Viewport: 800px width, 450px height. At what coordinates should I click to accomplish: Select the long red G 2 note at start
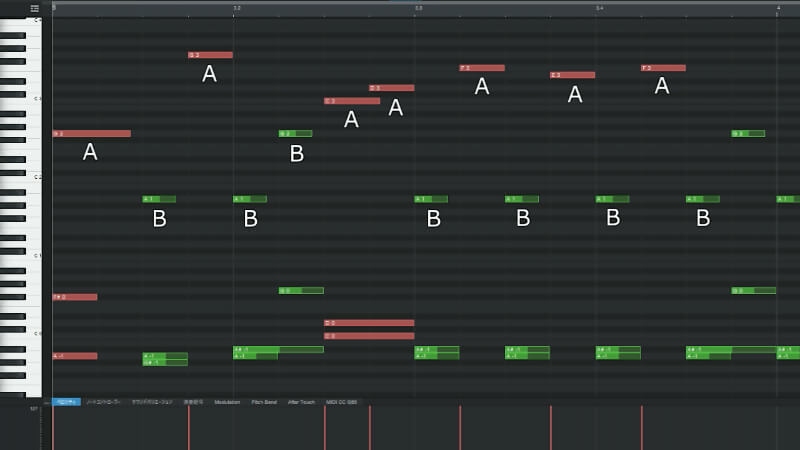(92, 134)
